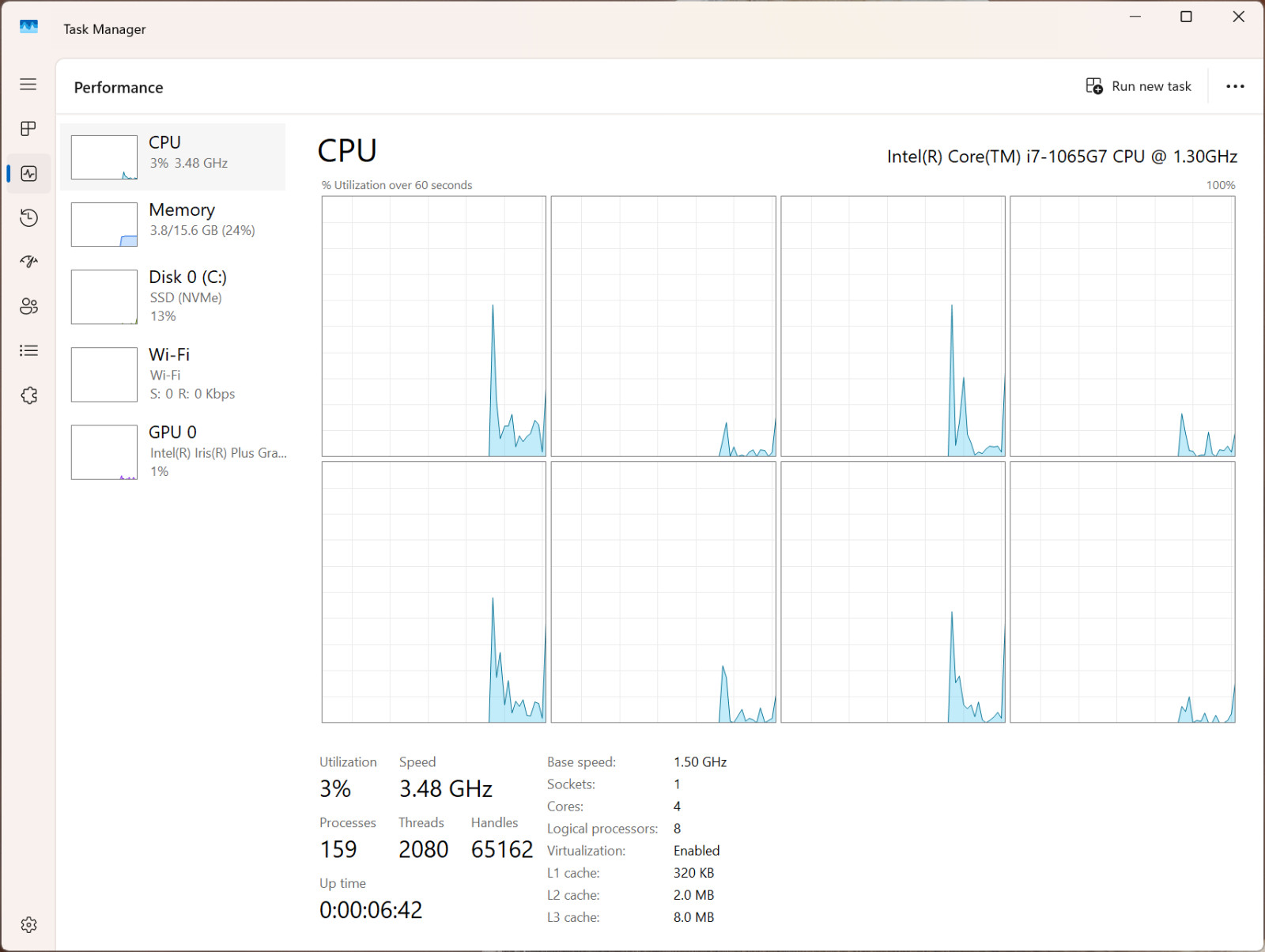Click the 3% utilization value
The width and height of the screenshot is (1265, 952).
coord(335,788)
